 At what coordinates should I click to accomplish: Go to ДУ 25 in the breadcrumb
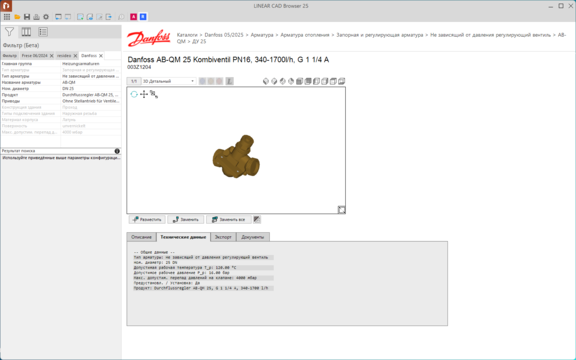tap(199, 42)
